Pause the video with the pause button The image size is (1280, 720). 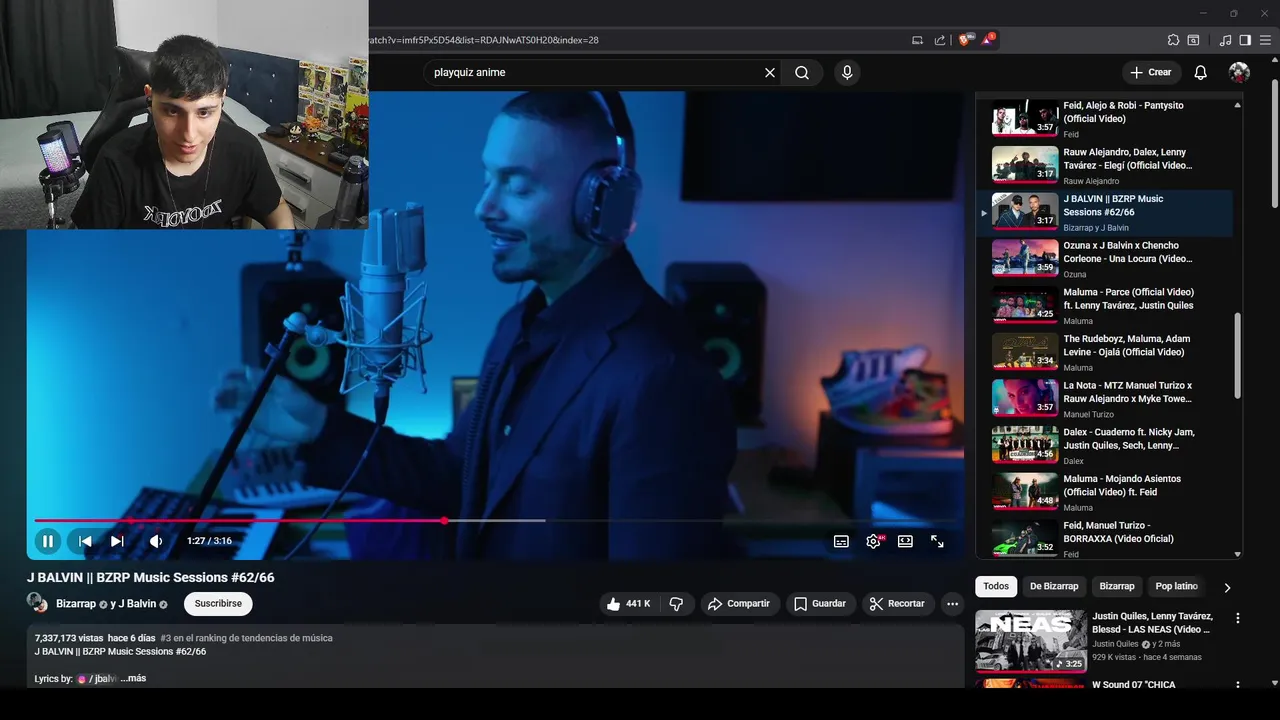[47, 541]
